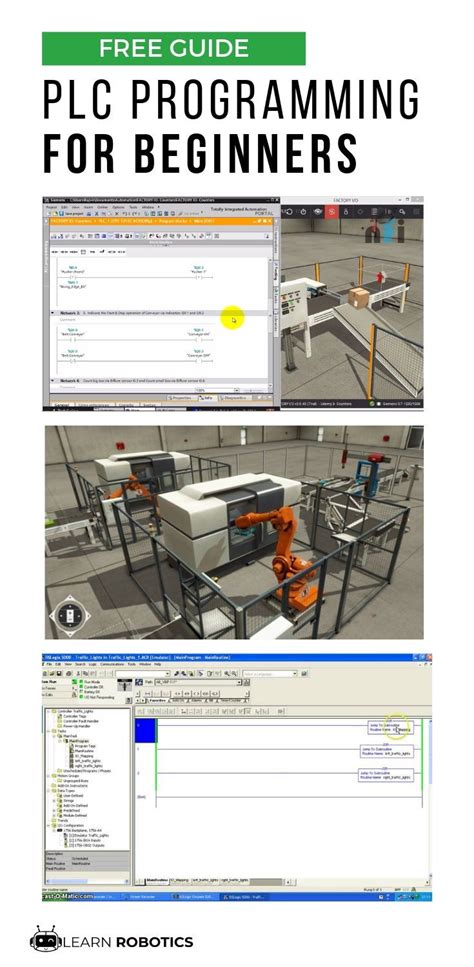Click the power icon in Factory I/O toolbar

[303, 212]
